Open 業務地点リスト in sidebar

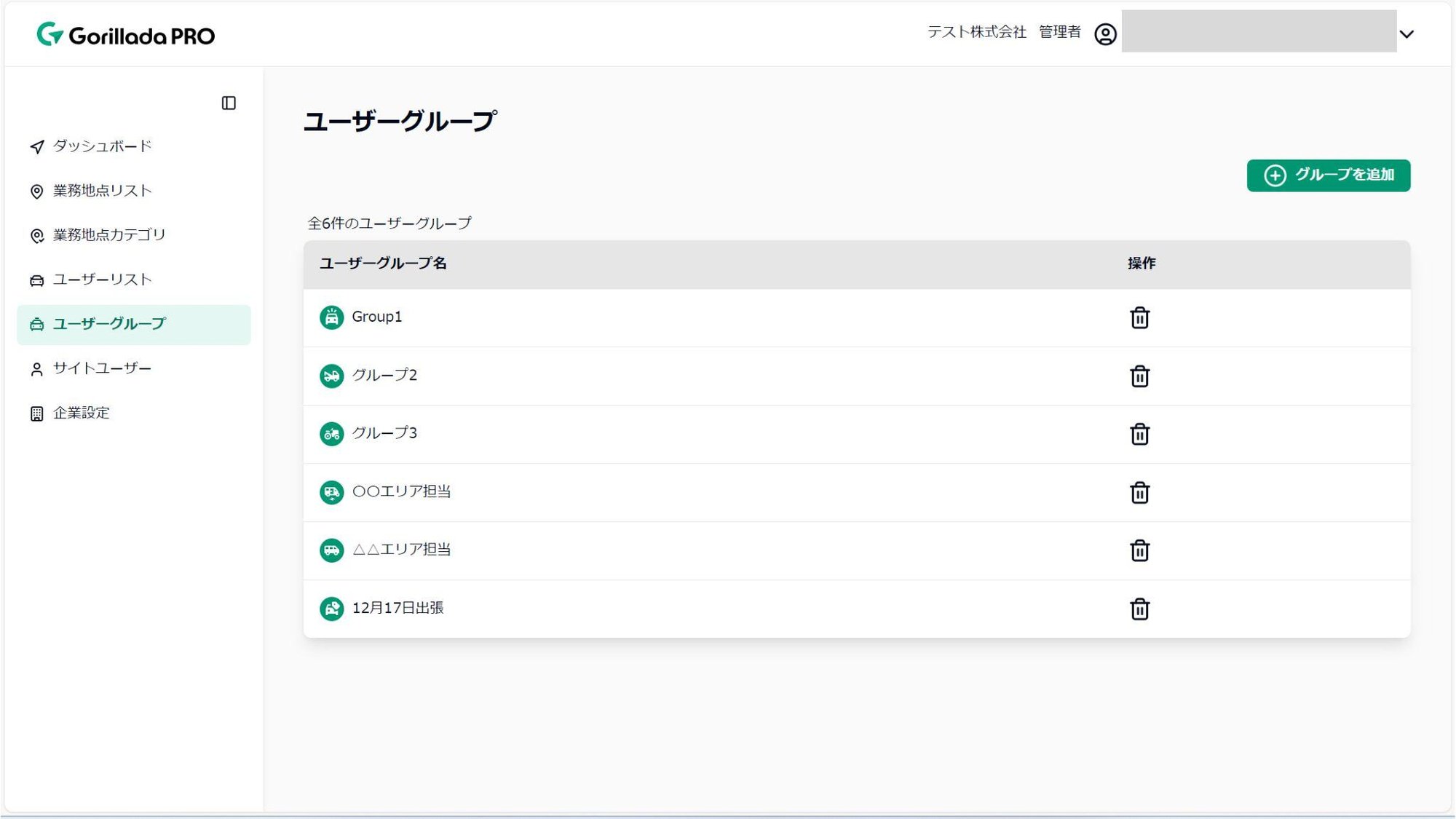tap(133, 191)
